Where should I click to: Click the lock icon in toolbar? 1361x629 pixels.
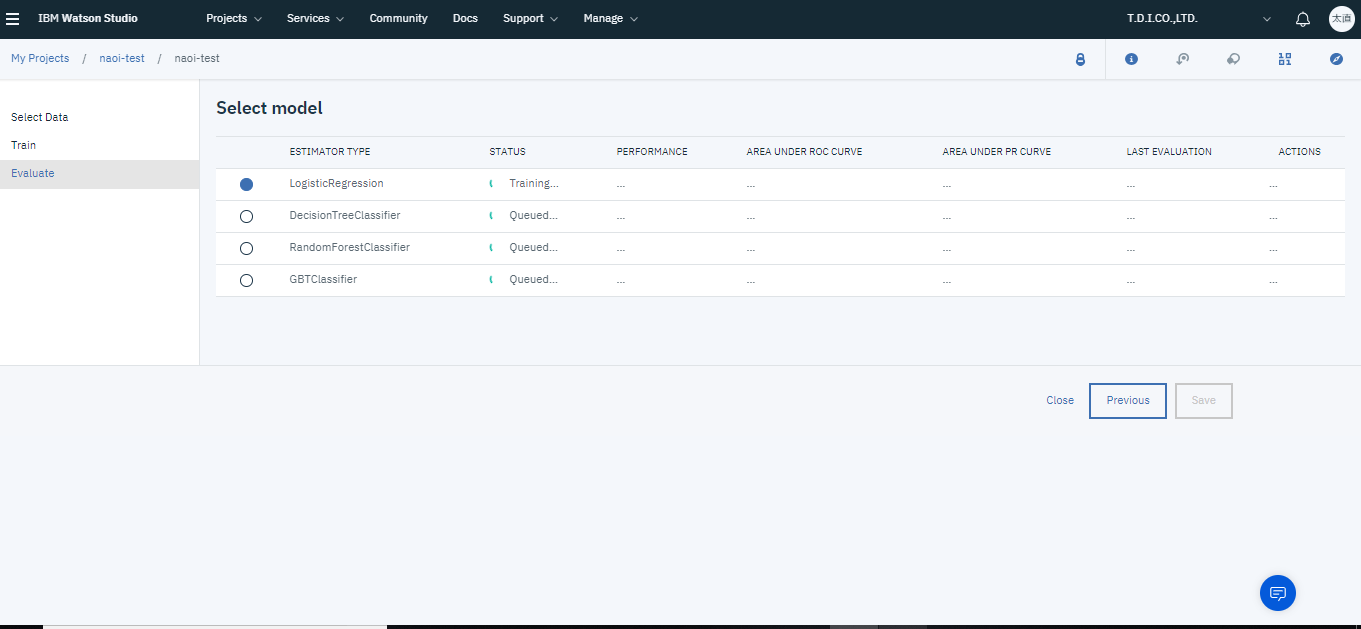click(1080, 59)
